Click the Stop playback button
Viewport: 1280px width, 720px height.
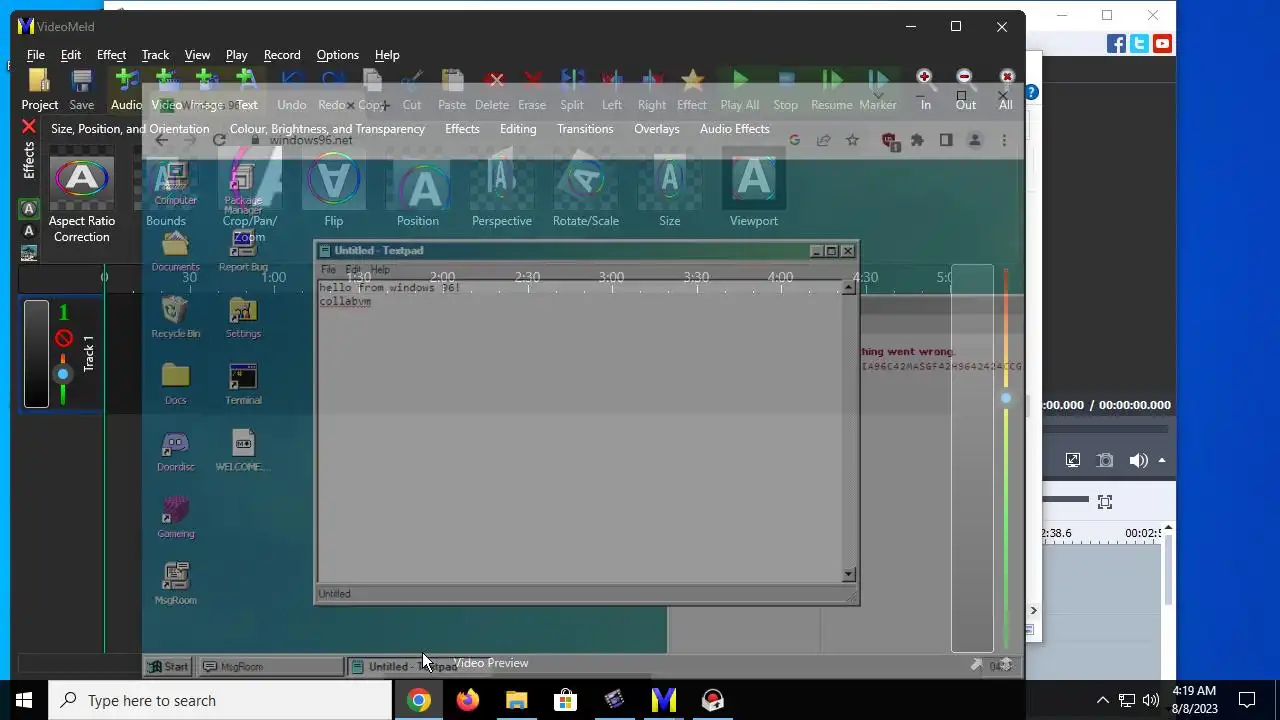pyautogui.click(x=786, y=89)
